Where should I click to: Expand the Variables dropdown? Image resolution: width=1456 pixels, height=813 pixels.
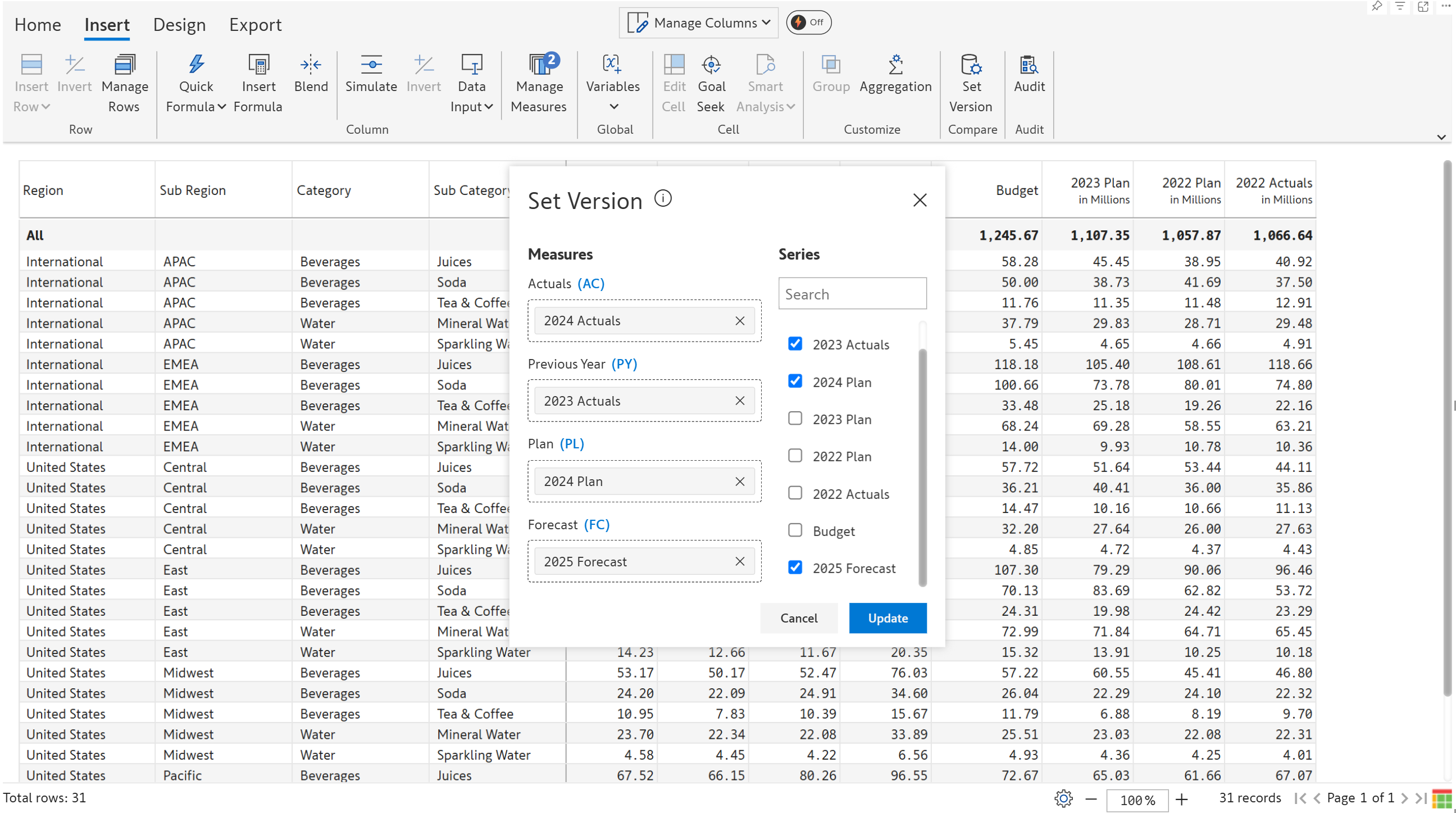613,106
